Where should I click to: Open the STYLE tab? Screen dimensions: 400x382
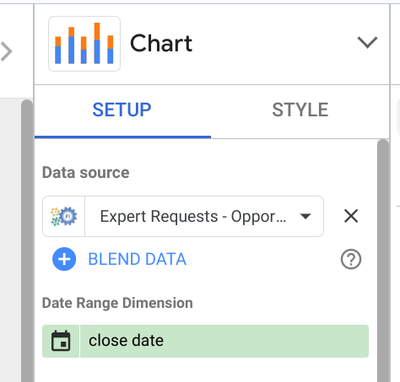coord(300,110)
